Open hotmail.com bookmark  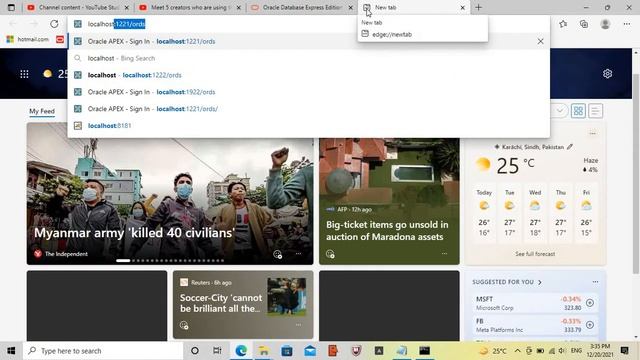tap(28, 39)
